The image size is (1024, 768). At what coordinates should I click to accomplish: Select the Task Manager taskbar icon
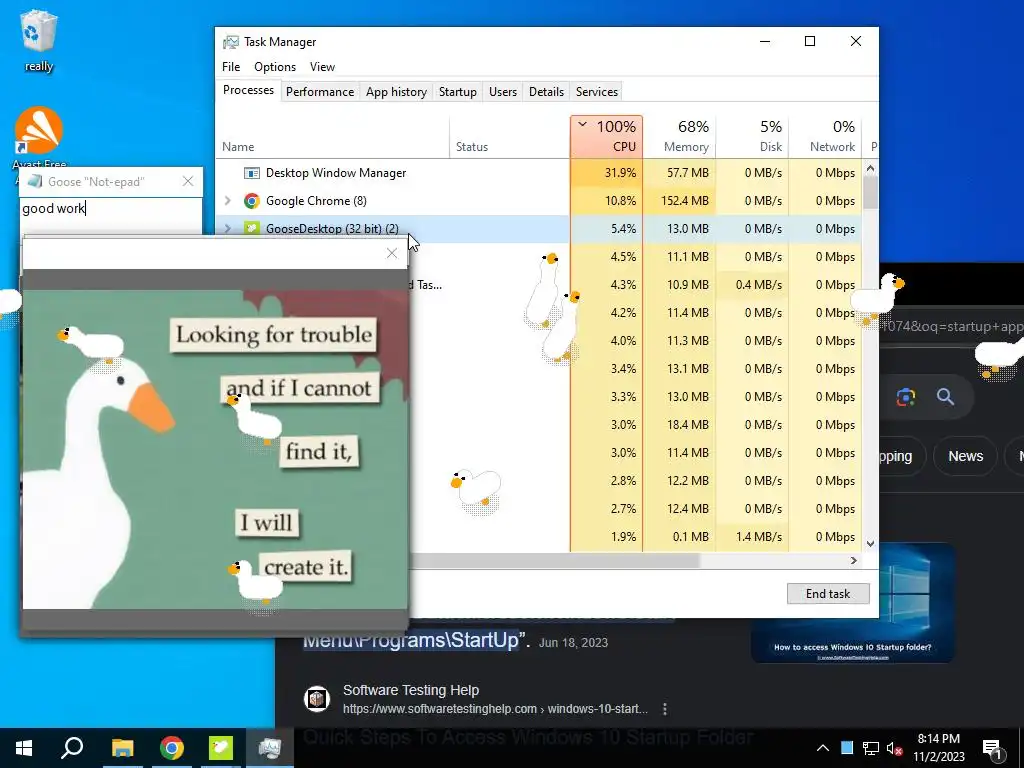(x=270, y=748)
